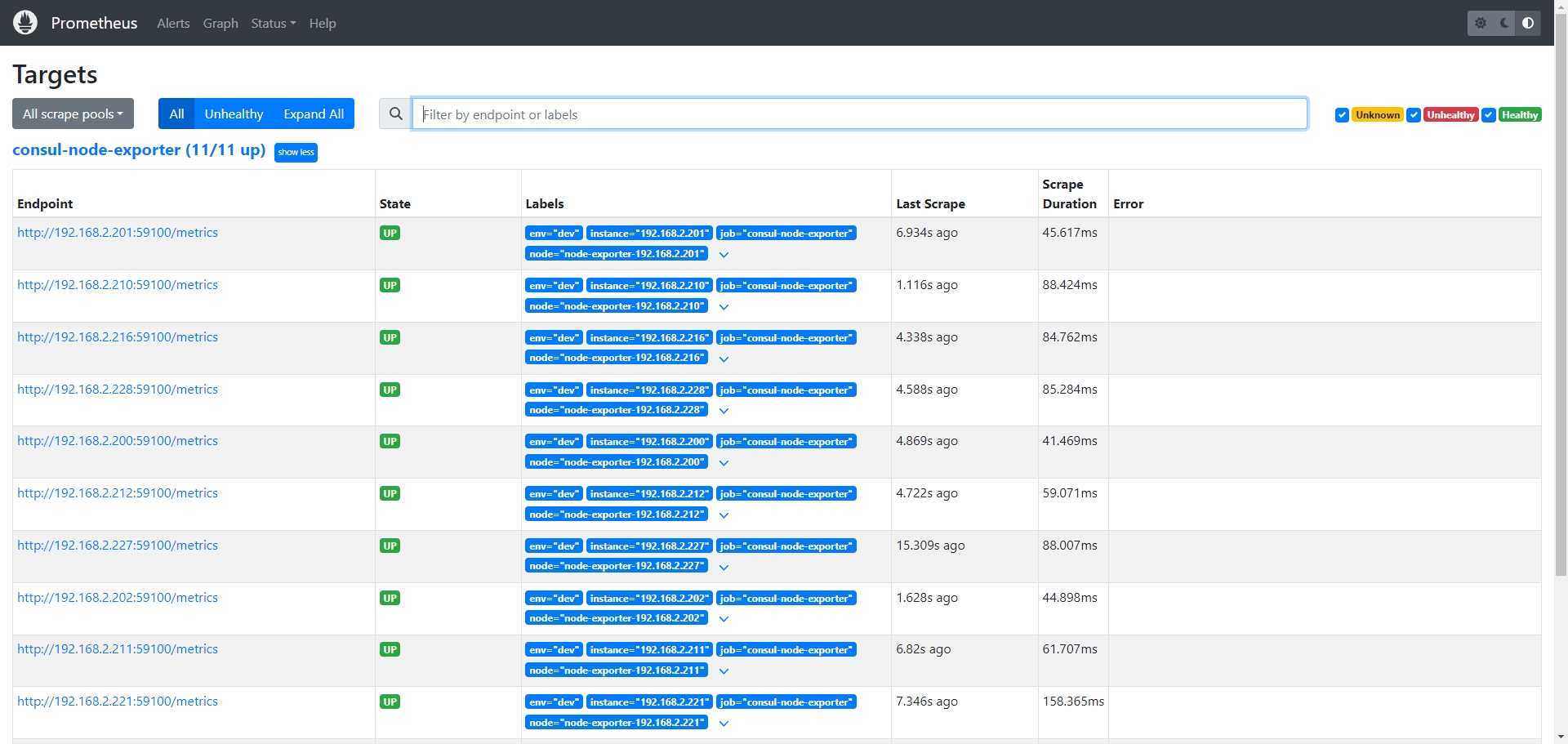This screenshot has width=1568, height=744.
Task: Click the Prometheus flame logo
Action: coord(25,23)
